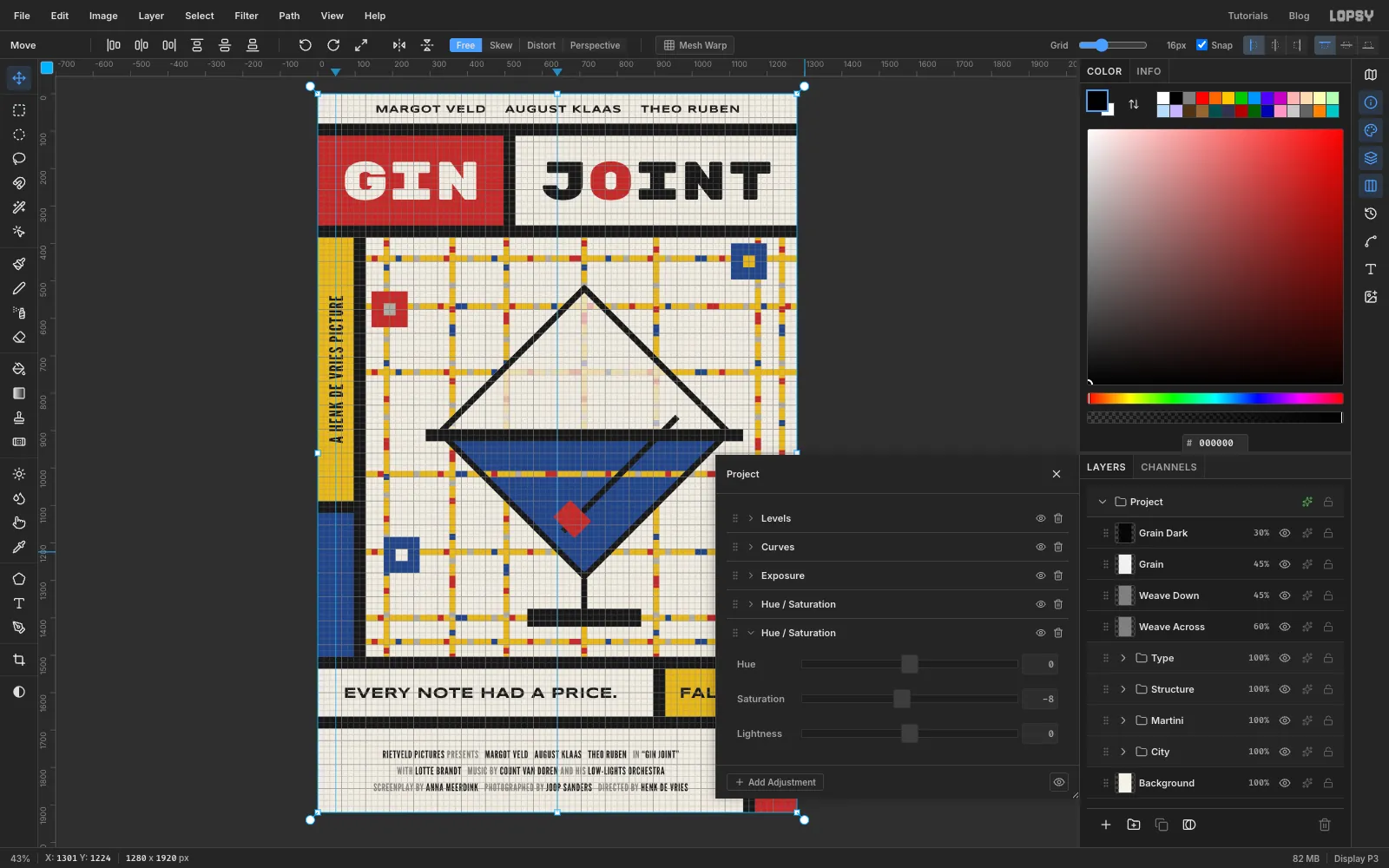Screen dimensions: 1389x868
Task: Switch to the Channels tab
Action: (x=1168, y=467)
